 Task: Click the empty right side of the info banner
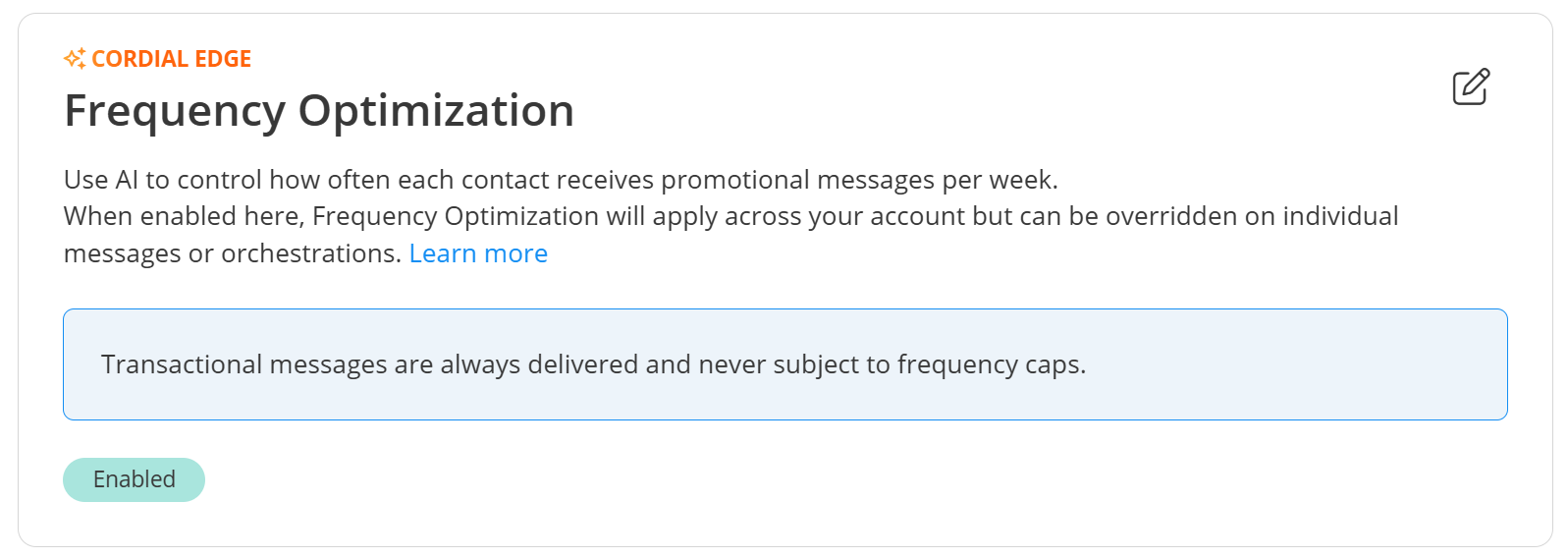point(1296,364)
